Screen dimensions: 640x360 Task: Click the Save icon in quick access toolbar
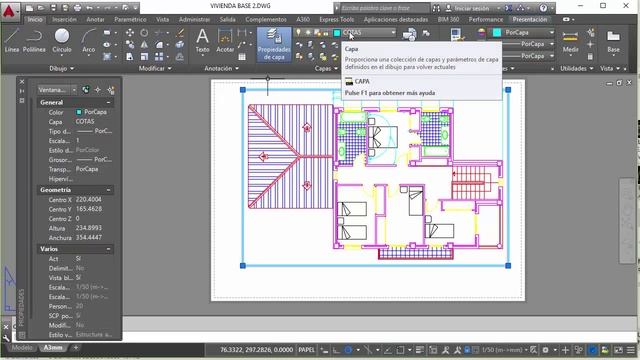click(53, 8)
